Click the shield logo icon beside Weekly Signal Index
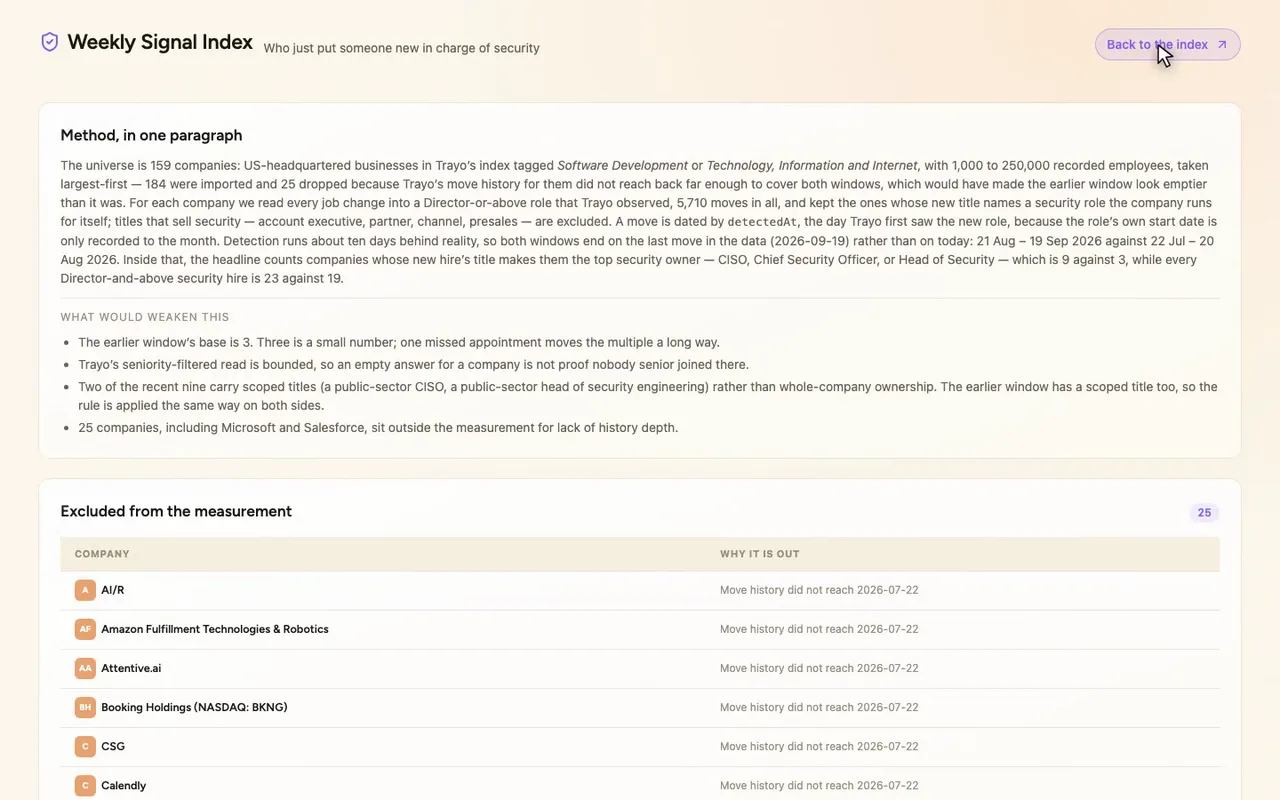The image size is (1280, 800). (50, 42)
